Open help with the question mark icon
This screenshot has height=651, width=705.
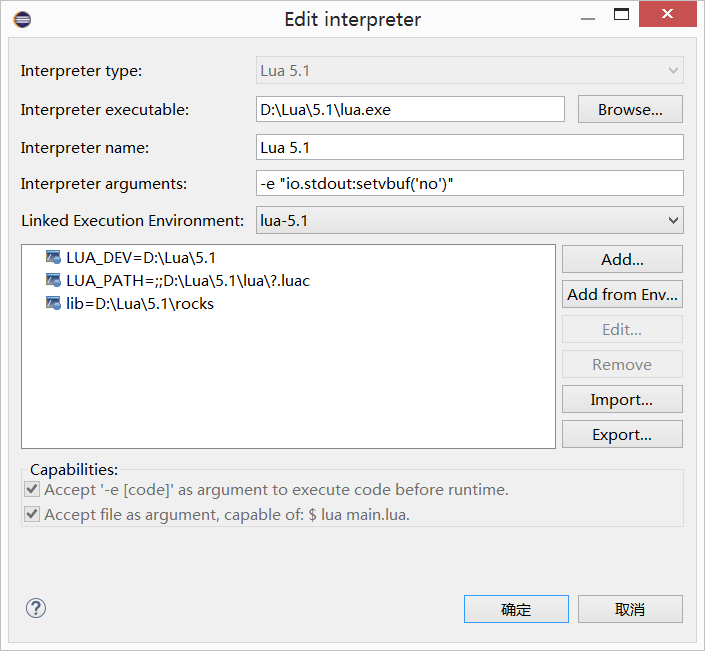point(36,608)
